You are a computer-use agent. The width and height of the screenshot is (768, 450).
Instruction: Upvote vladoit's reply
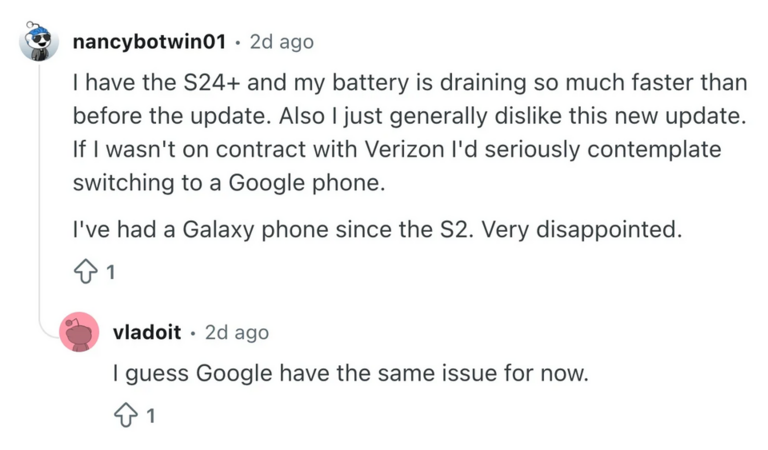(126, 416)
